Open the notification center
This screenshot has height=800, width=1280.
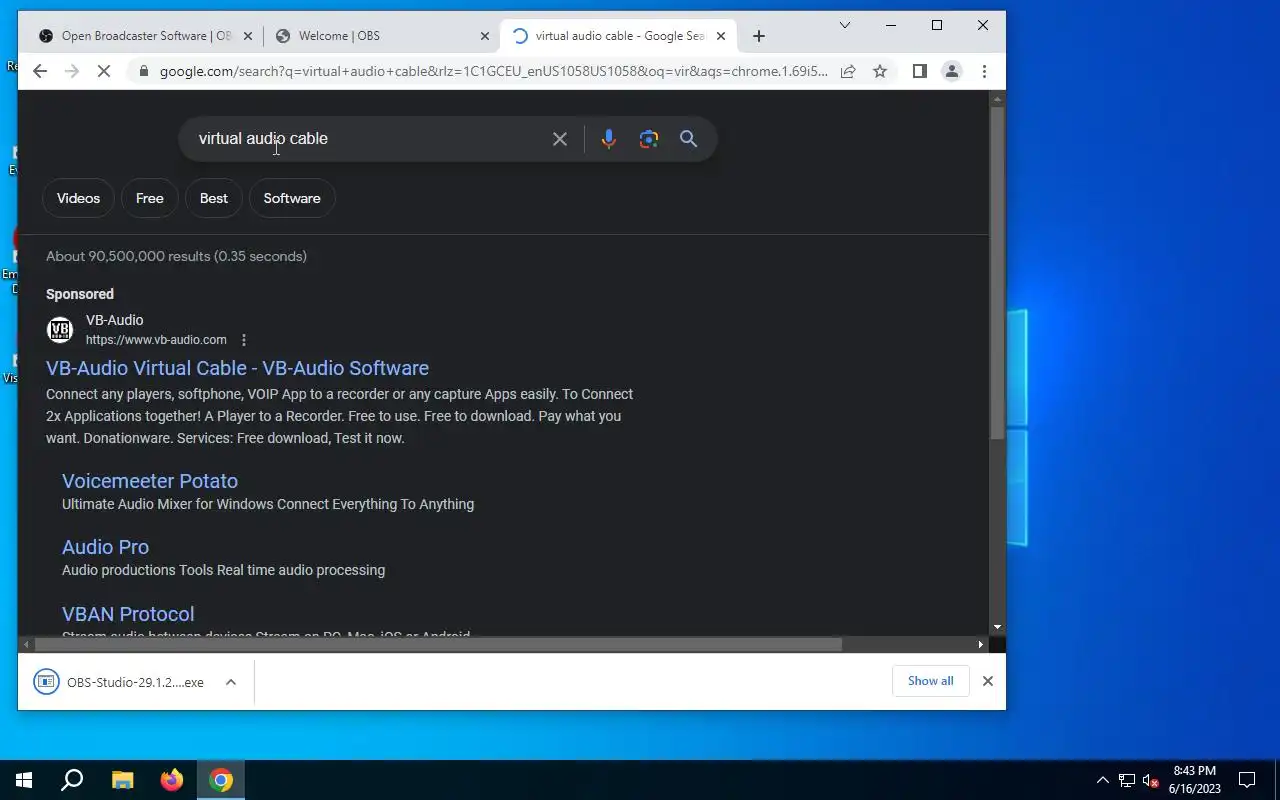point(1247,780)
